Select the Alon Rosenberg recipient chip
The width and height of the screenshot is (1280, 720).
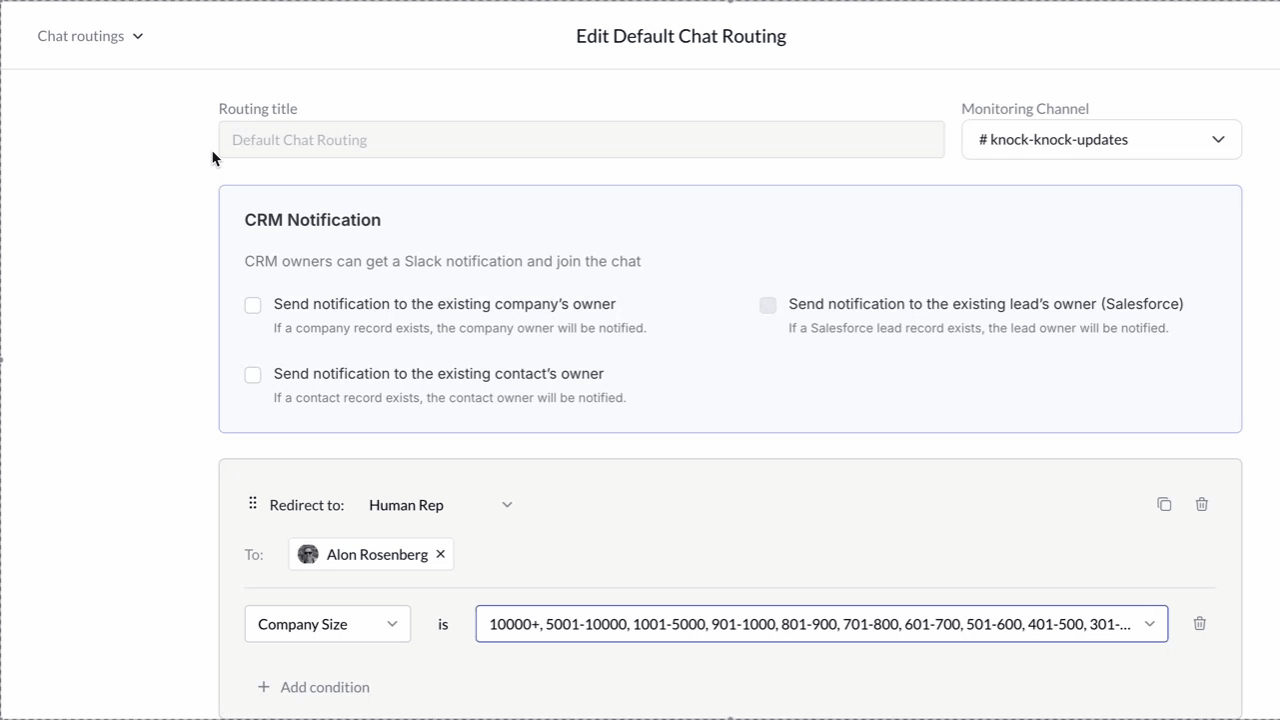(x=371, y=553)
